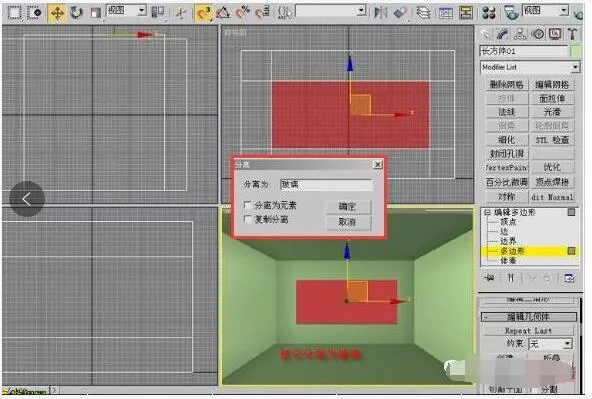Click the 优化 modifier button
The width and height of the screenshot is (592, 399).
click(x=552, y=167)
